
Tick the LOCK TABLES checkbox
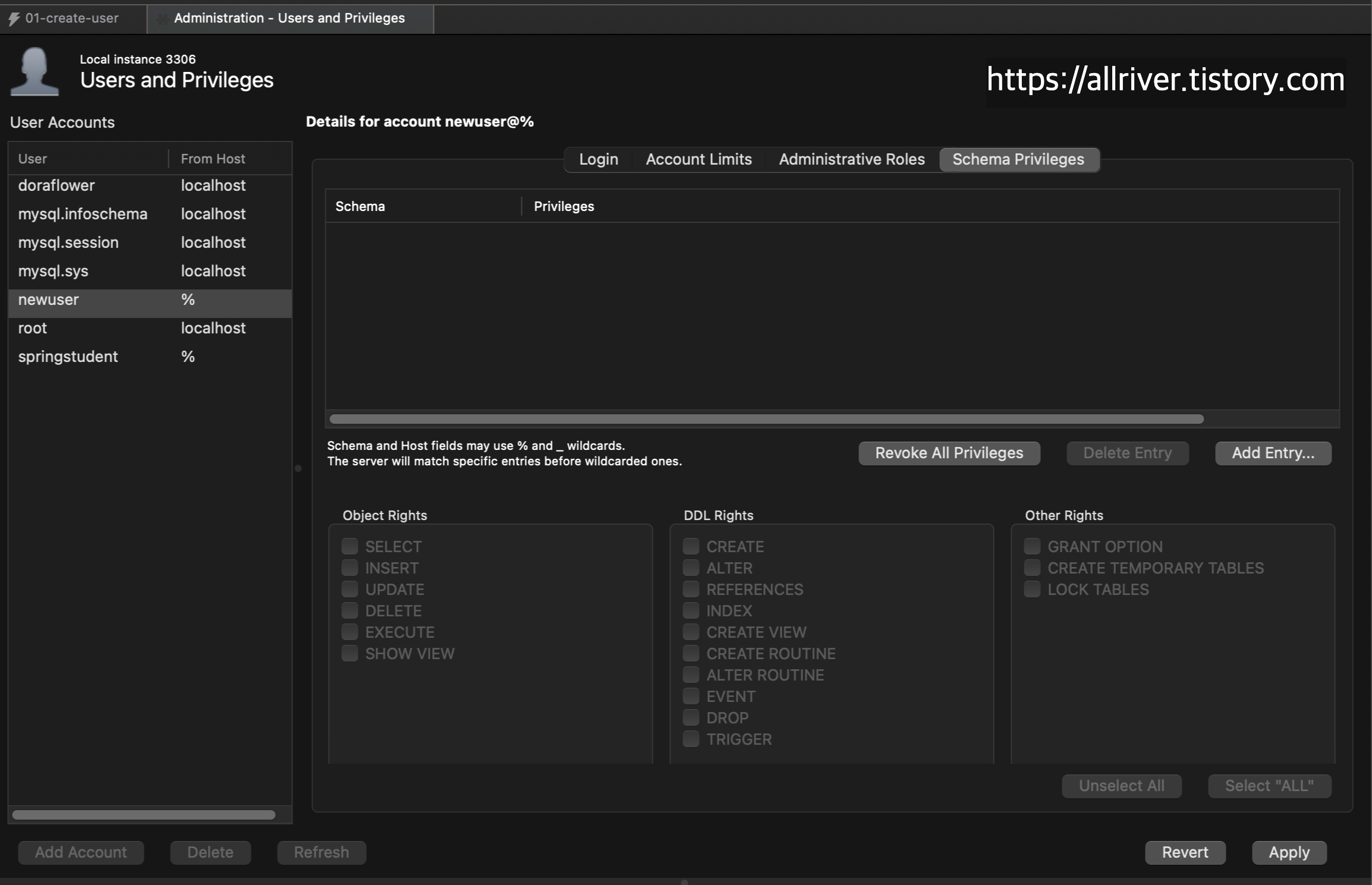point(1032,589)
